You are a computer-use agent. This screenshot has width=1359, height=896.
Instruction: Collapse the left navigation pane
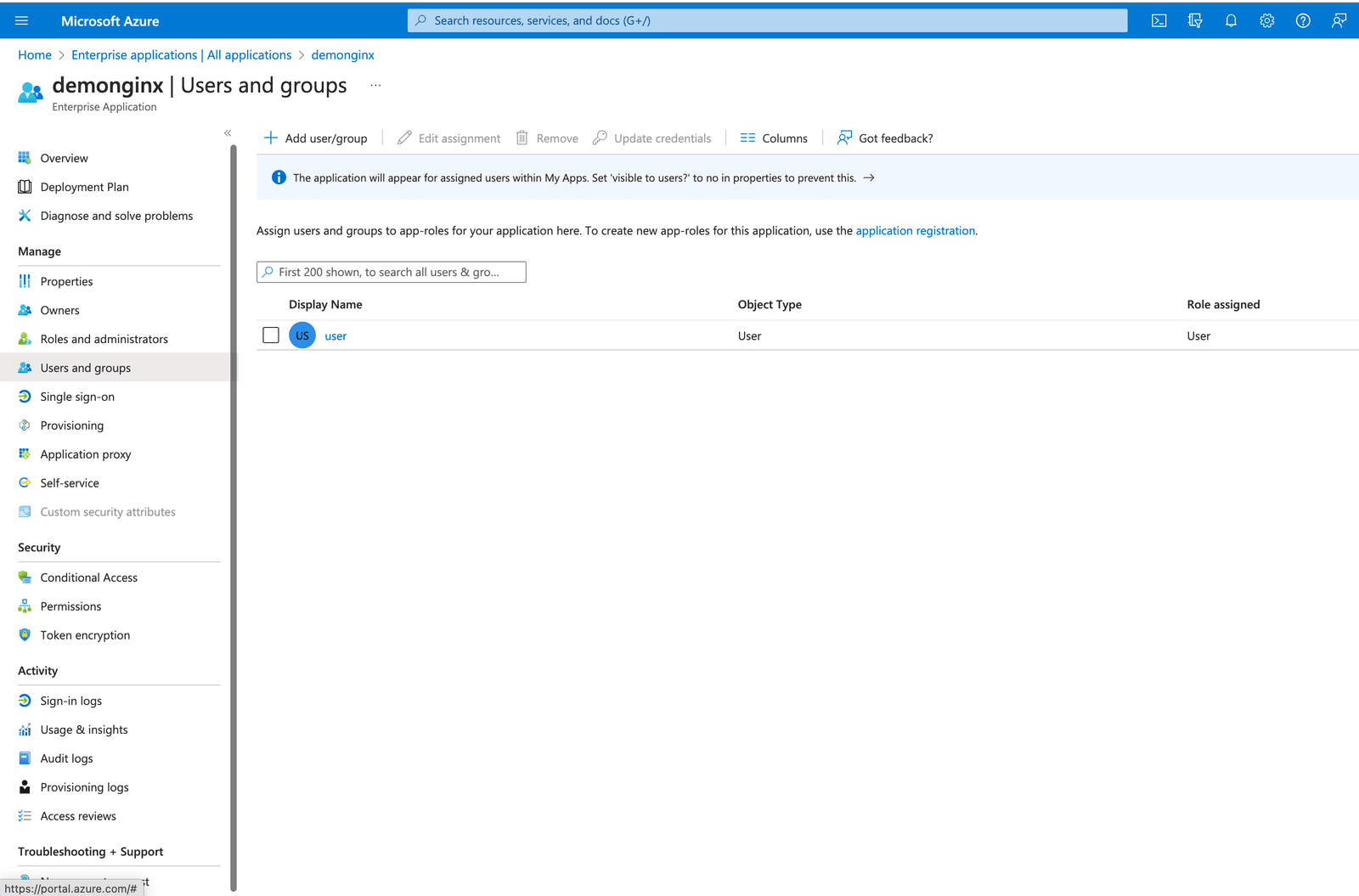[228, 133]
